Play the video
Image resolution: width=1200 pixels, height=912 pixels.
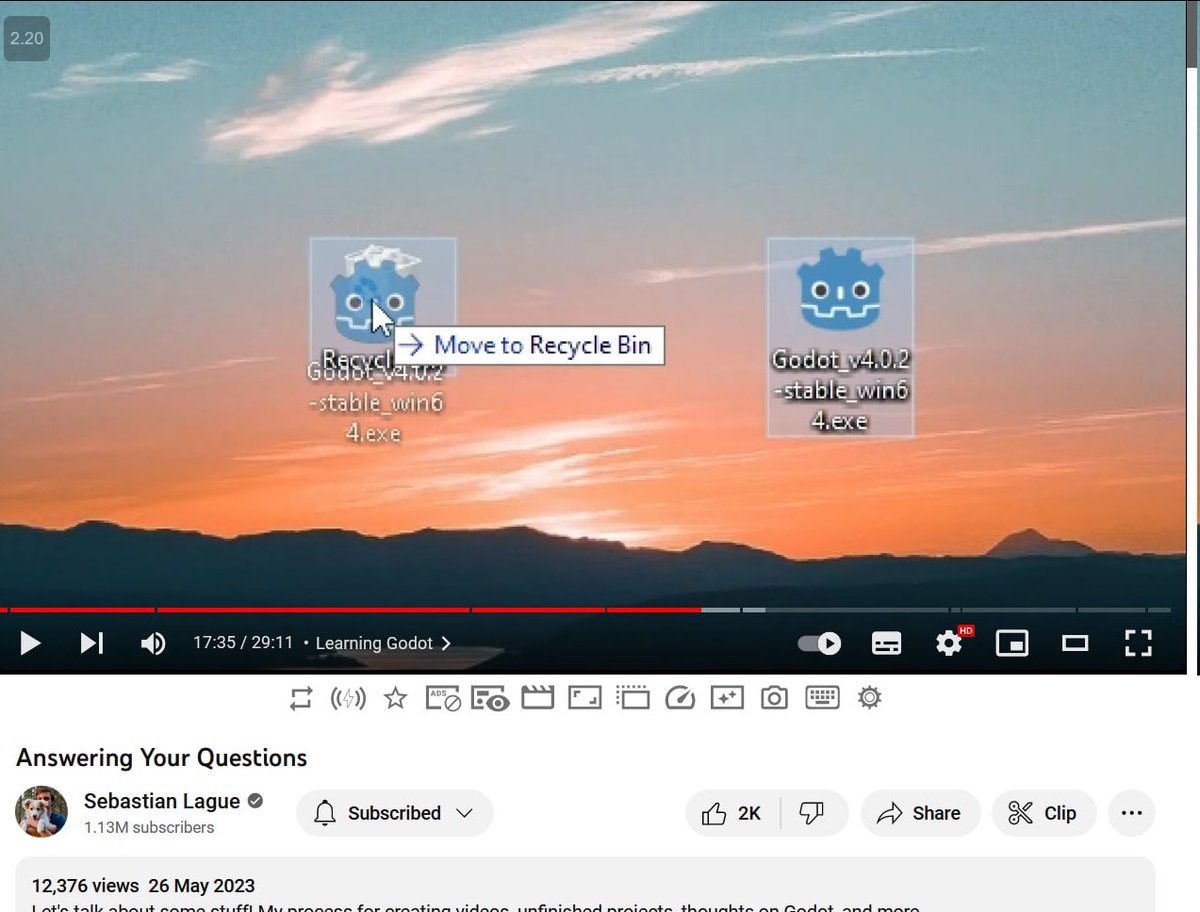30,643
